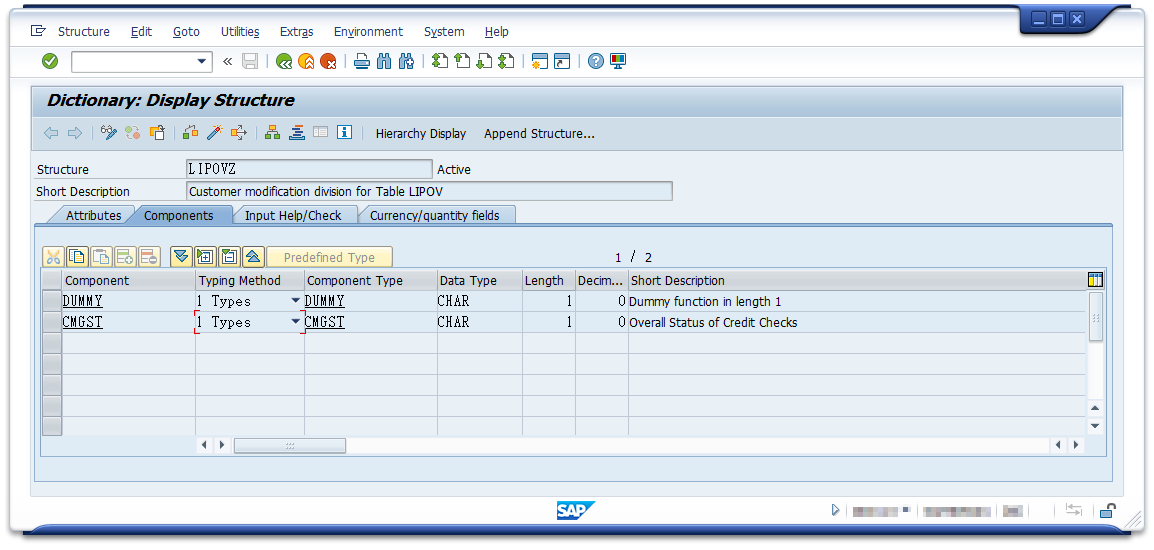Open the Utilities menu
This screenshot has width=1154, height=550.
tap(240, 32)
